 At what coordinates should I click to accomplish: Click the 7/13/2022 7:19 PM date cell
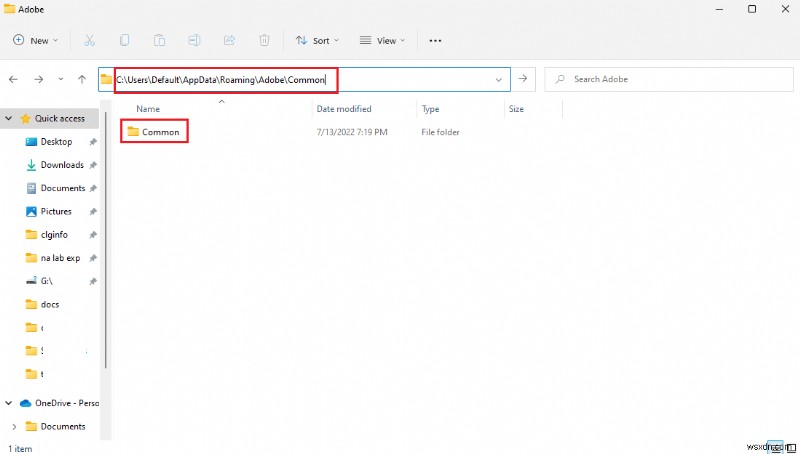pyautogui.click(x=352, y=132)
